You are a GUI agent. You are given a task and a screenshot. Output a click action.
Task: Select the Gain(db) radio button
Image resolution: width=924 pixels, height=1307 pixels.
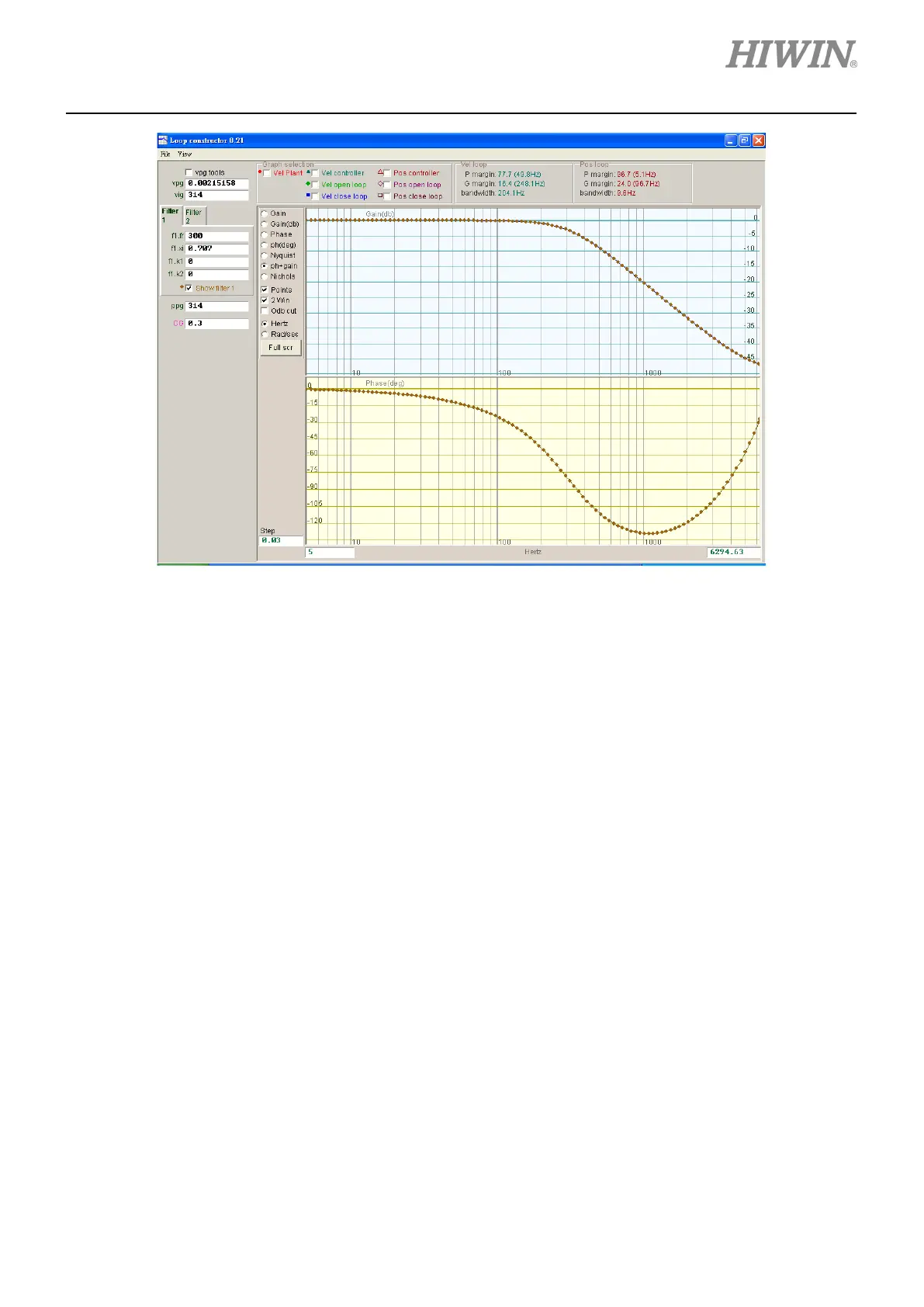pos(265,224)
